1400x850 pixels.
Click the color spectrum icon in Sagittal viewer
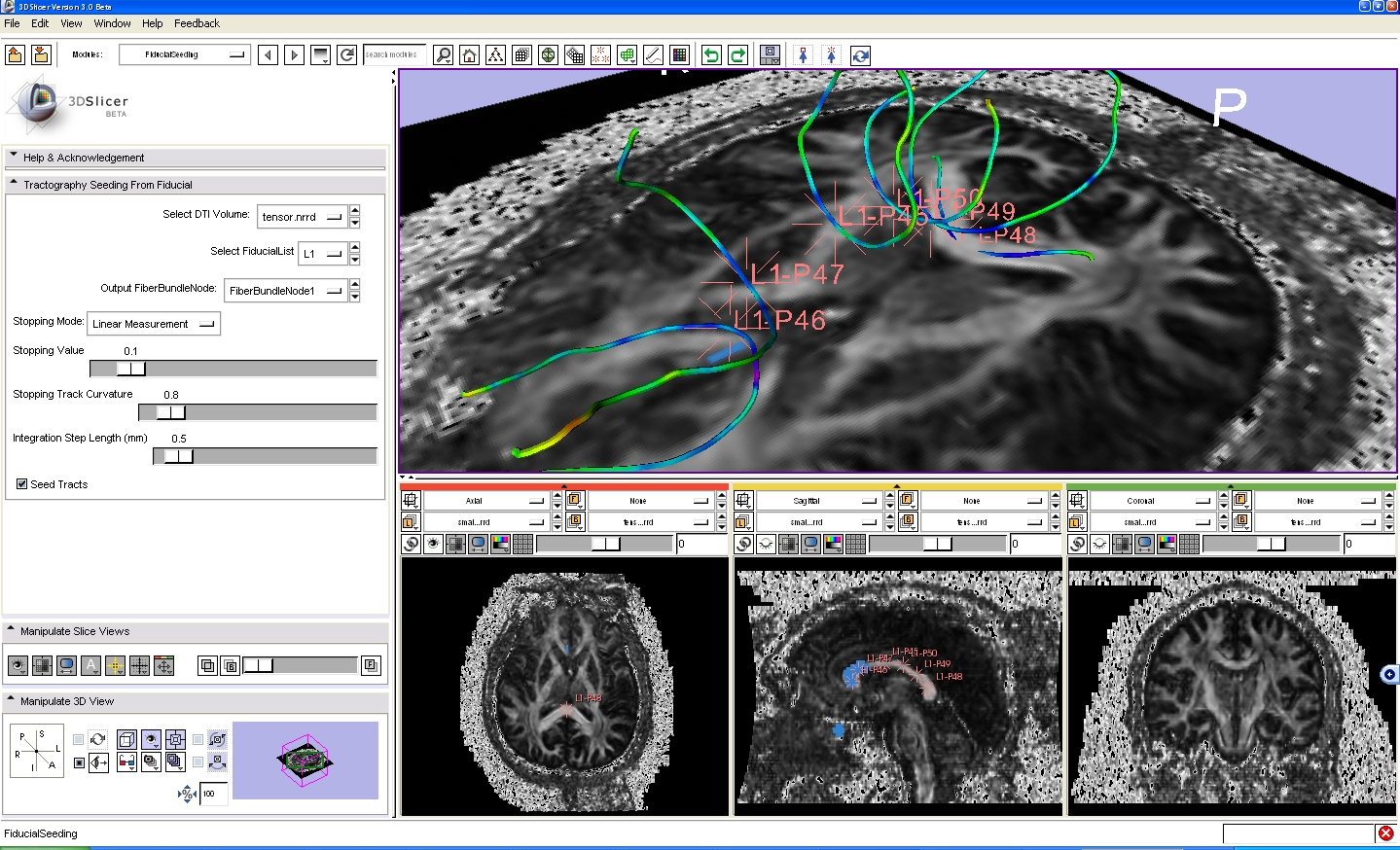[833, 544]
